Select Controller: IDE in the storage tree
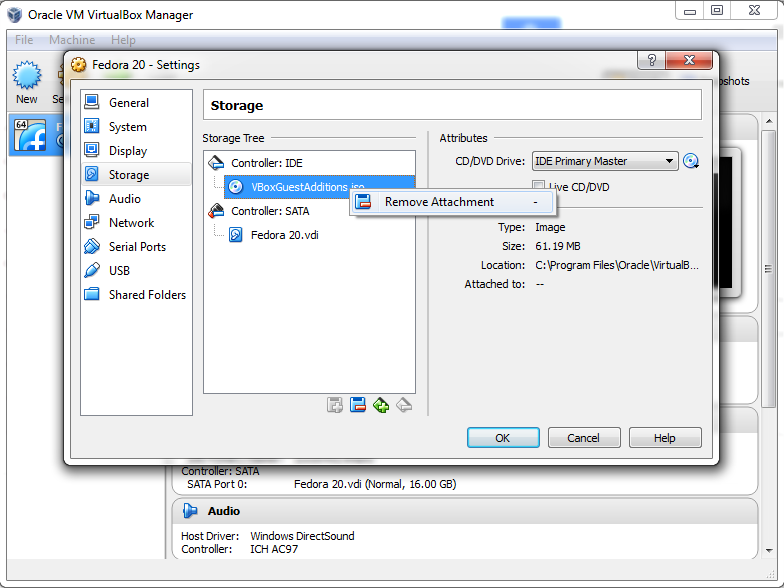The height and width of the screenshot is (588, 784). click(x=266, y=163)
